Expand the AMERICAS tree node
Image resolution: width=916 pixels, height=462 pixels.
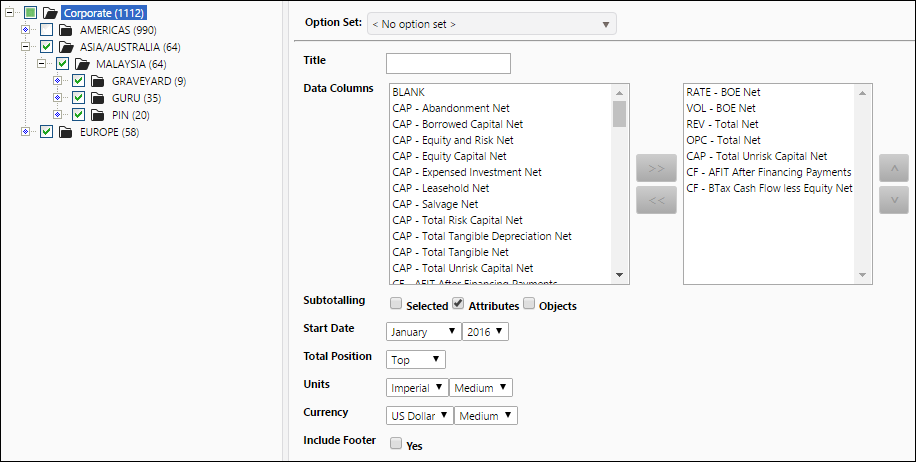(25, 30)
